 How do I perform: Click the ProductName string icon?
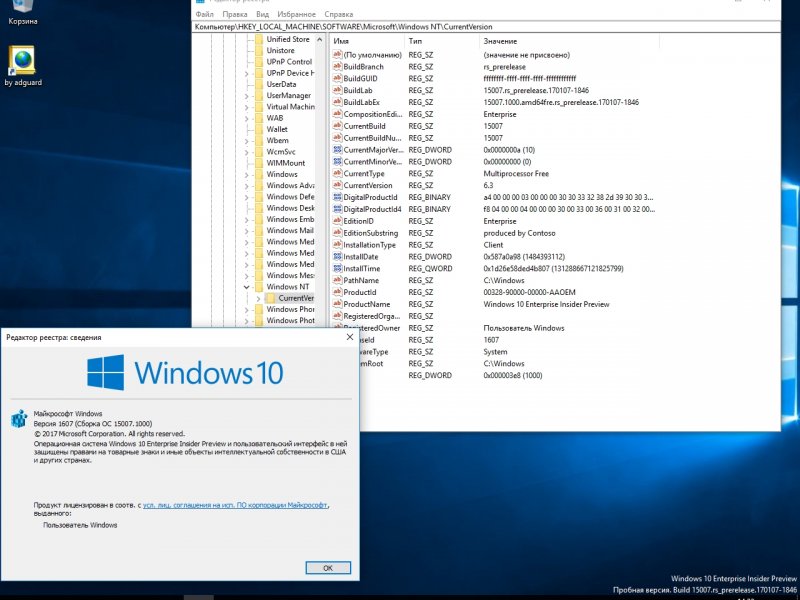click(337, 304)
